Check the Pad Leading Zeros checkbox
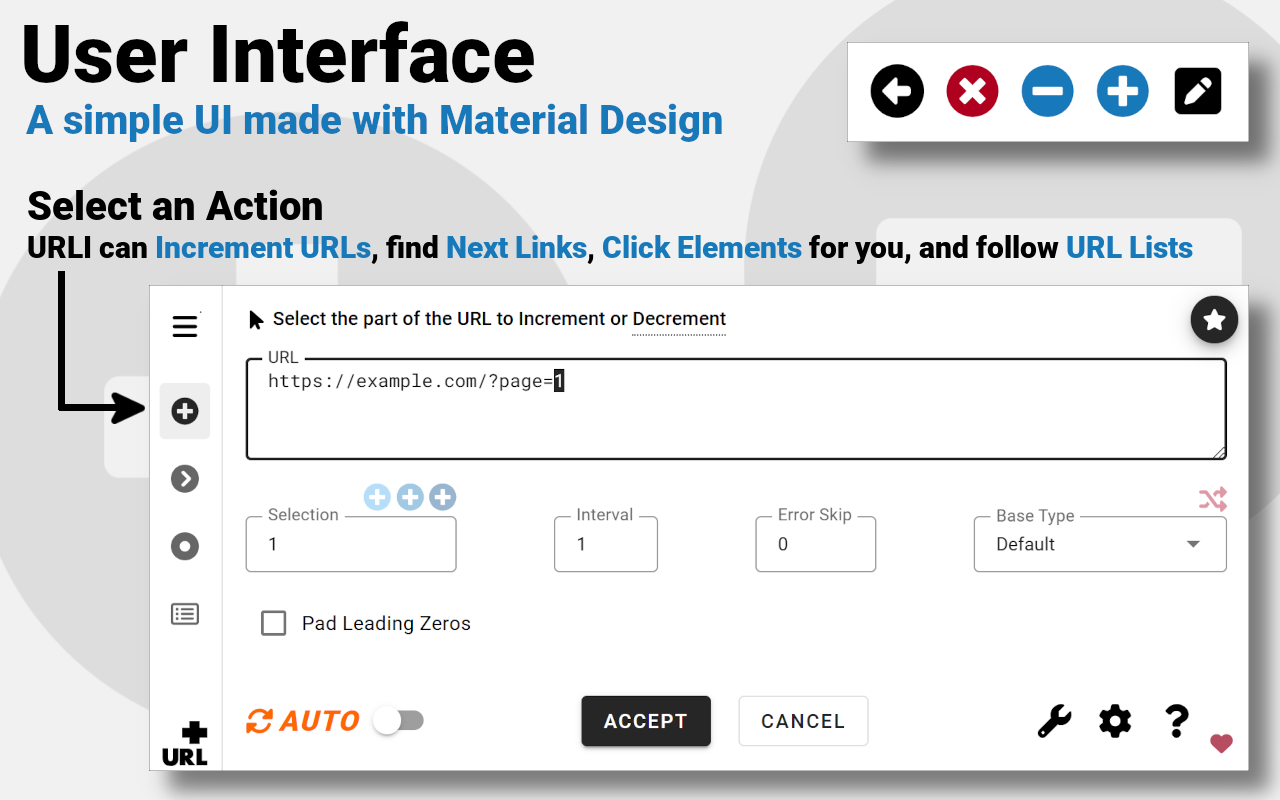This screenshot has width=1280, height=800. pos(274,623)
